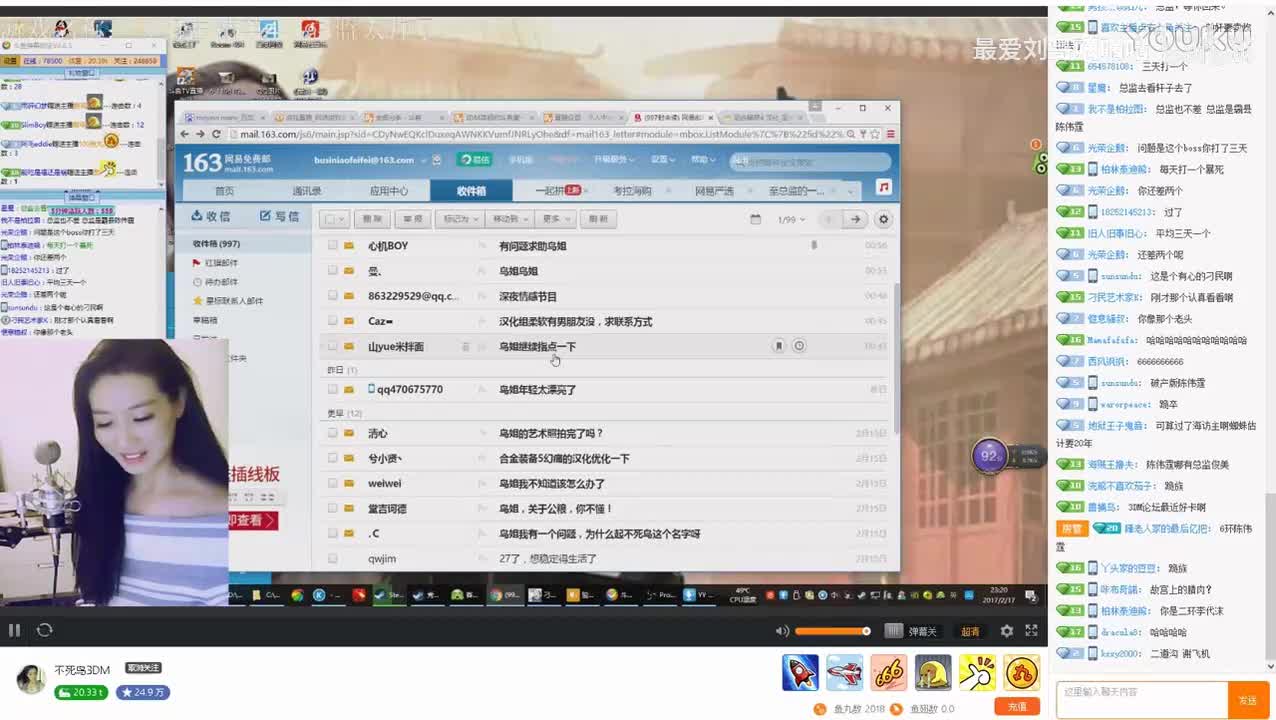Image resolution: width=1276 pixels, height=720 pixels.
Task: Switch to the 应用中心 app center tab
Action: 389,191
